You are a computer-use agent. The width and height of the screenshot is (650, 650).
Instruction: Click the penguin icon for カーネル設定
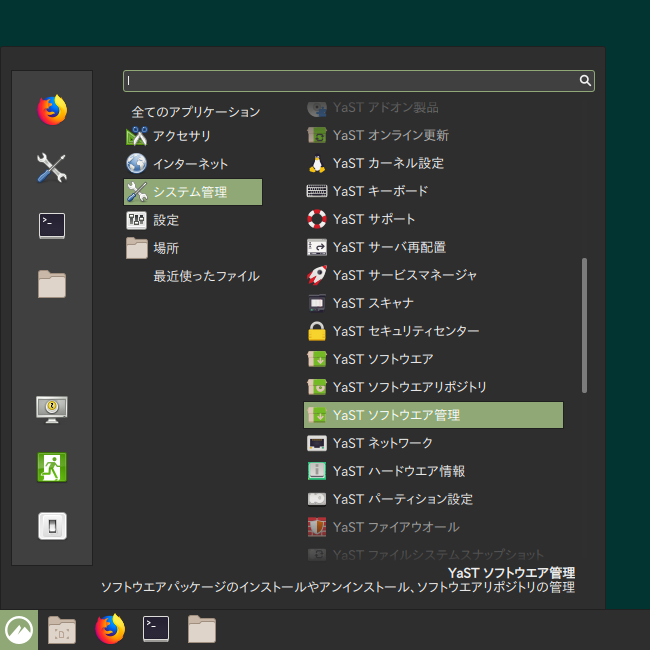317,163
